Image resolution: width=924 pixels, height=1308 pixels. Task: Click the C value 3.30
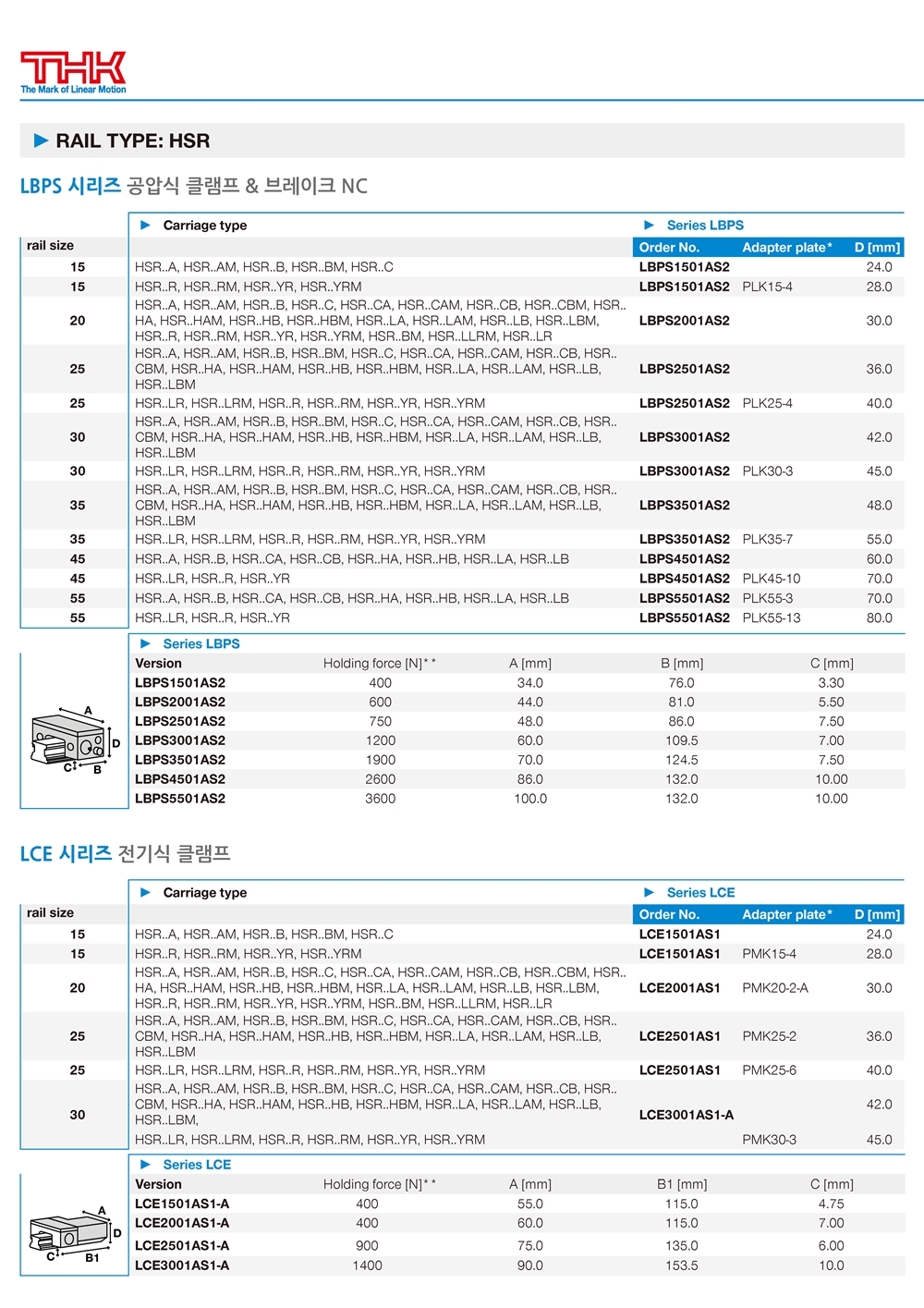coord(832,683)
